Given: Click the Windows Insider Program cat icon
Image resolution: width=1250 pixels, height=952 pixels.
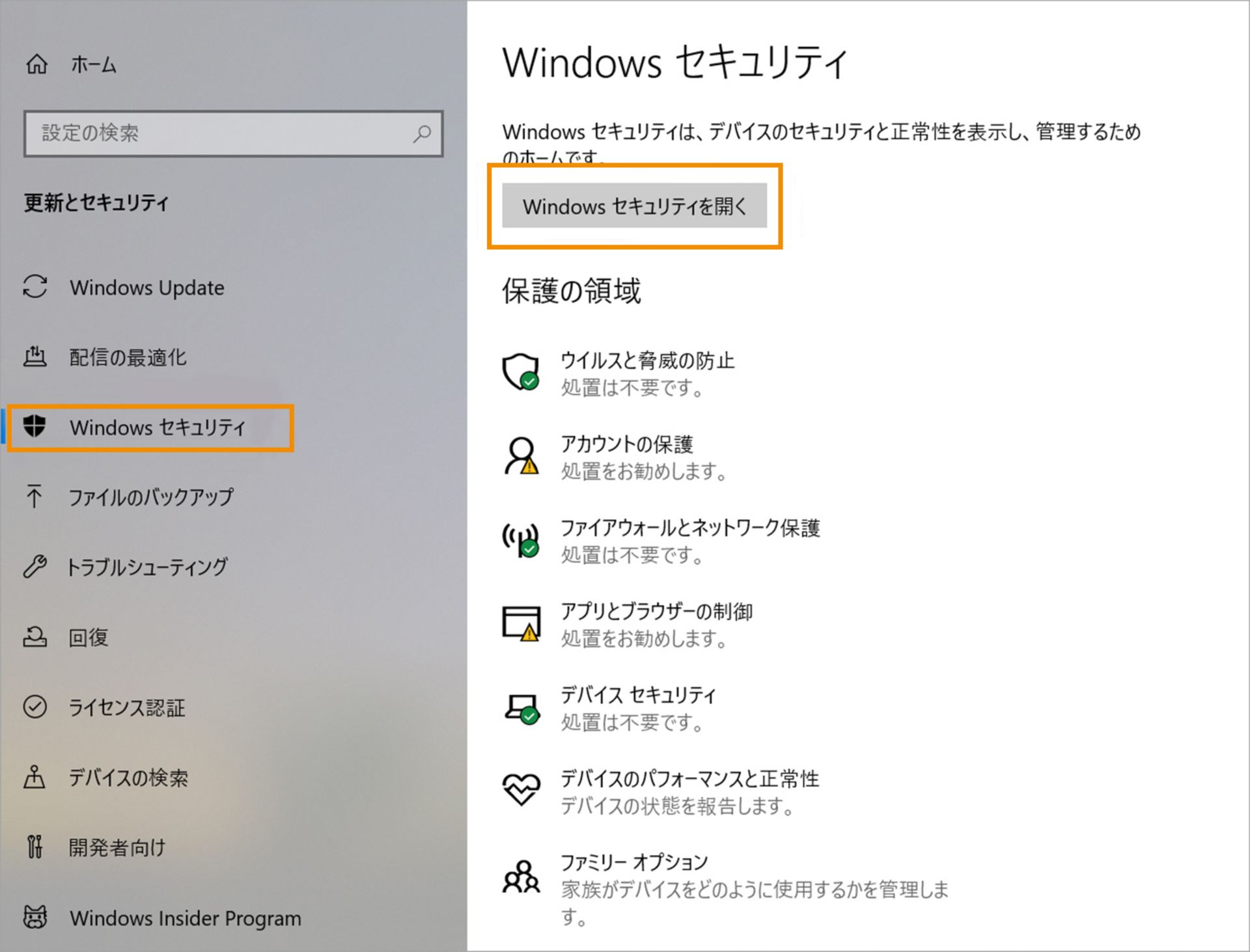Looking at the screenshot, I should pyautogui.click(x=35, y=918).
